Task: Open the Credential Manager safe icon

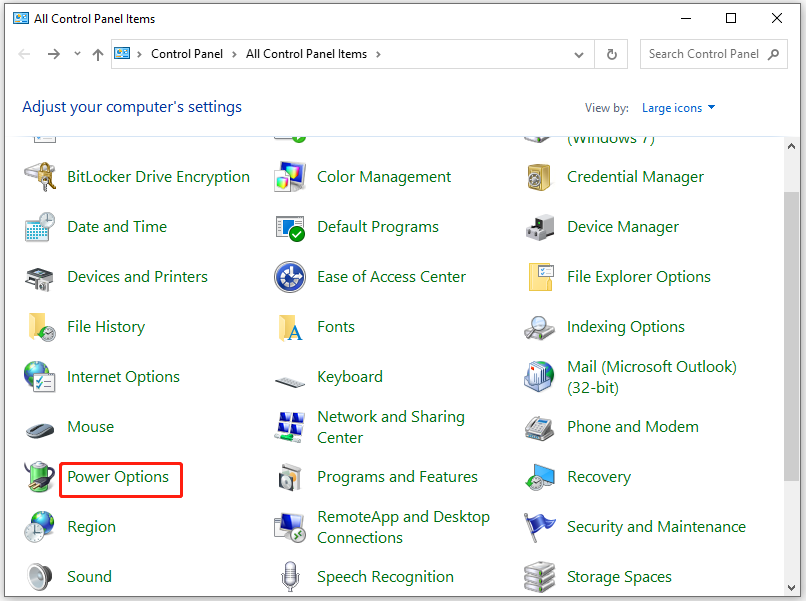Action: (x=539, y=177)
